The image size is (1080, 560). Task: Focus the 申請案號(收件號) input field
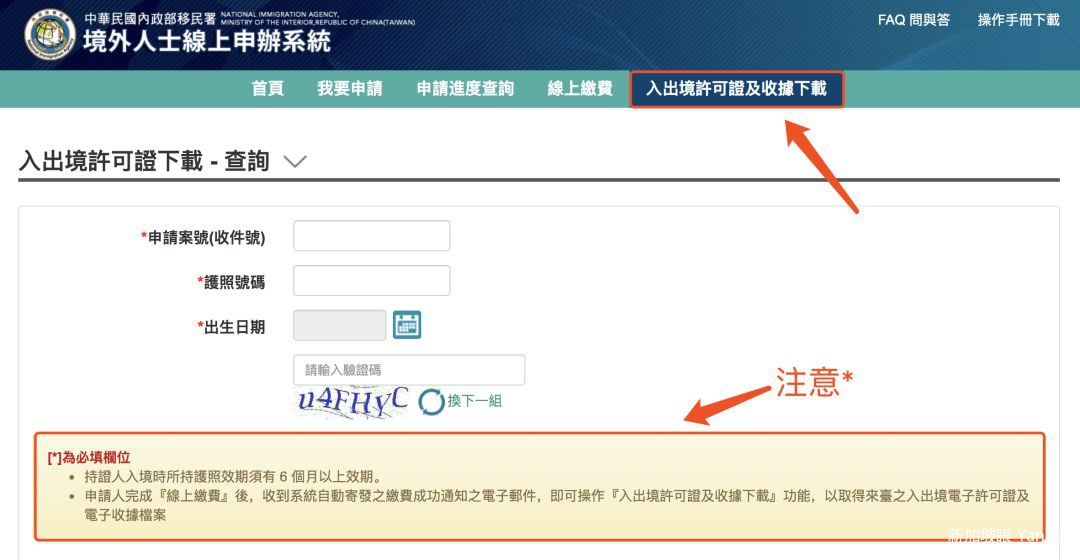pyautogui.click(x=371, y=236)
